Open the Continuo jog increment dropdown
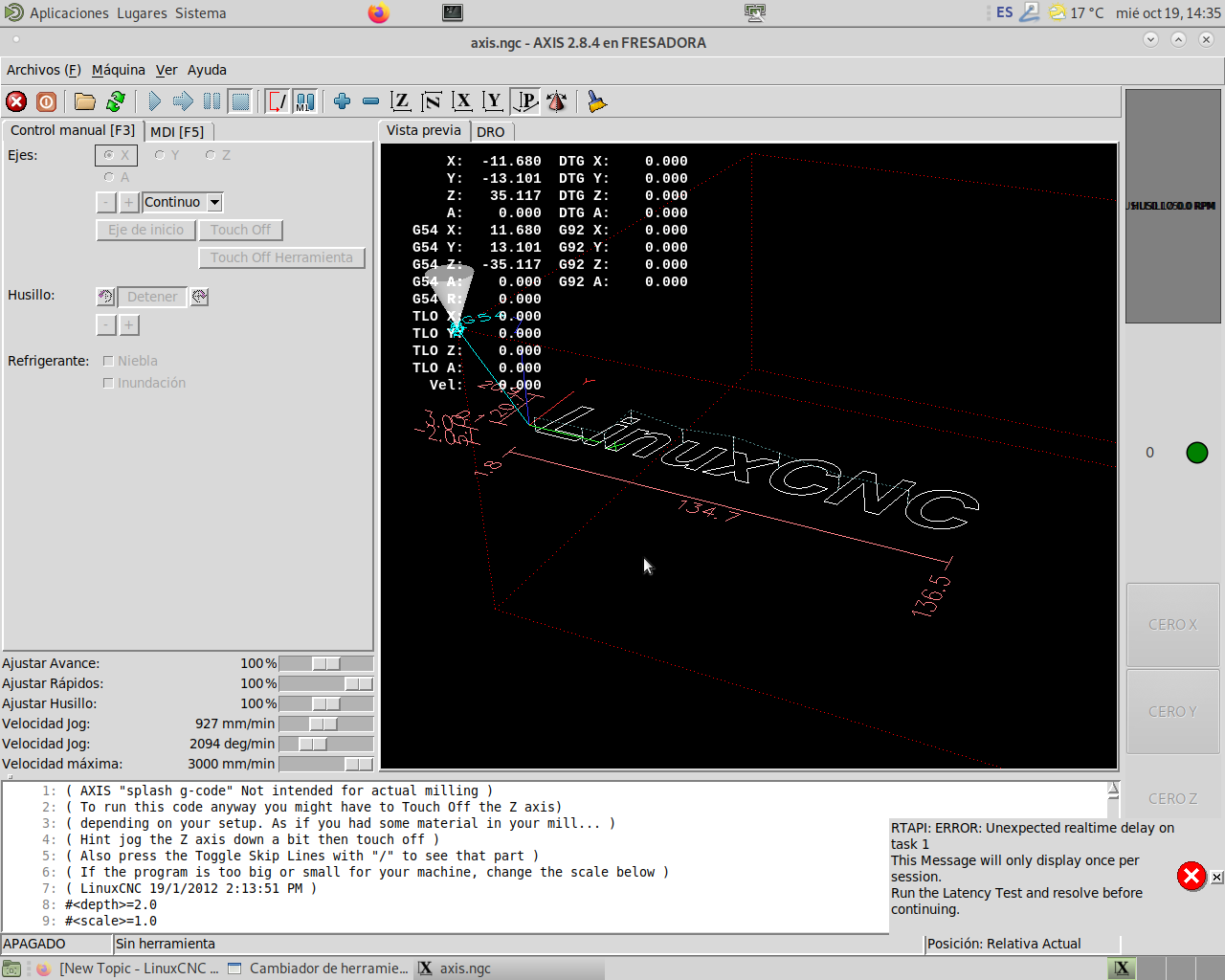1225x980 pixels. point(214,202)
